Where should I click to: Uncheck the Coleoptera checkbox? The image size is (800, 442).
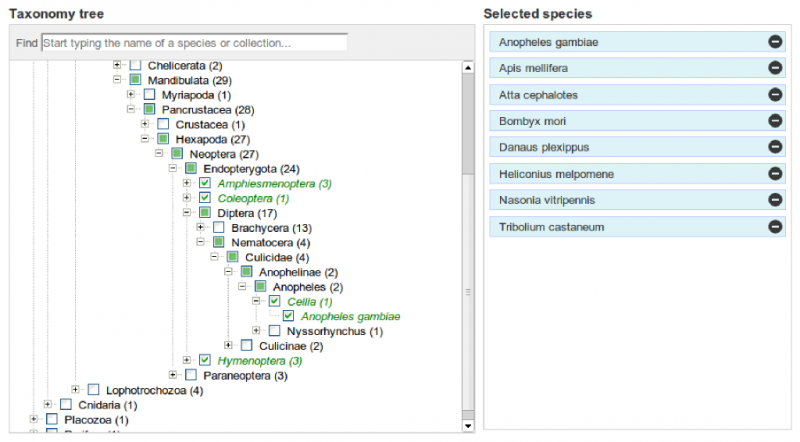pyautogui.click(x=205, y=198)
